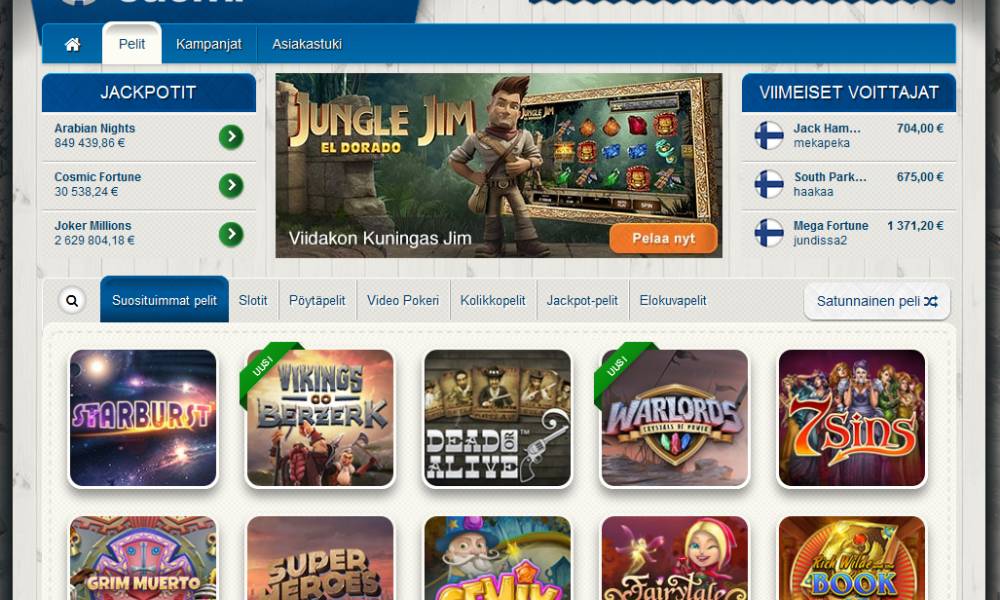Screen dimensions: 1000x600
Task: Open Joker Millions jackpot green arrow
Action: 231,234
